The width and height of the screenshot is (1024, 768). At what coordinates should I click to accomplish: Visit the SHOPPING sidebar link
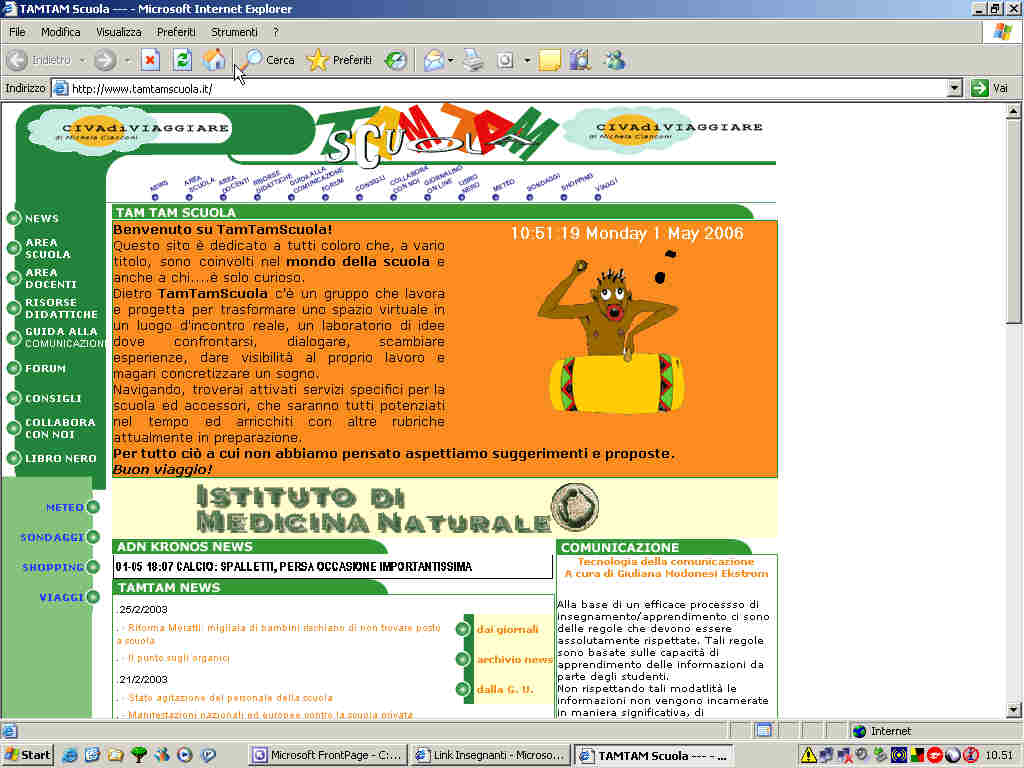coord(53,567)
